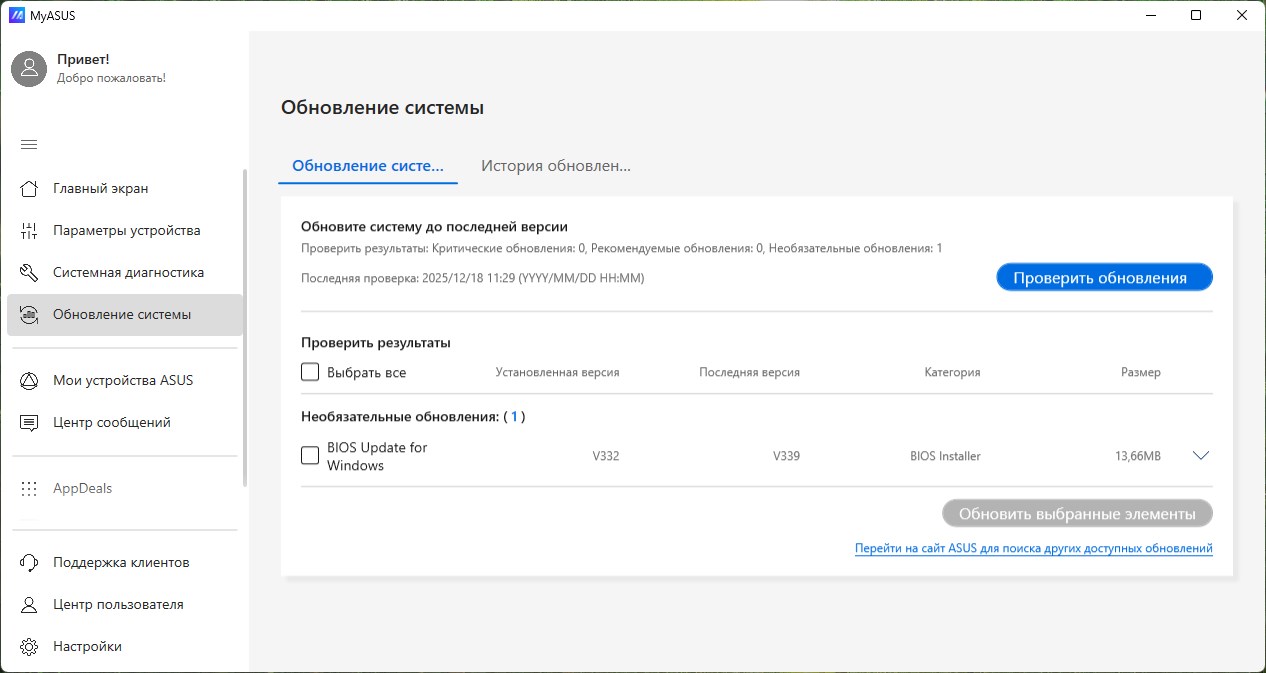Click latest version V339
Image resolution: width=1266 pixels, height=673 pixels.
[x=786, y=456]
